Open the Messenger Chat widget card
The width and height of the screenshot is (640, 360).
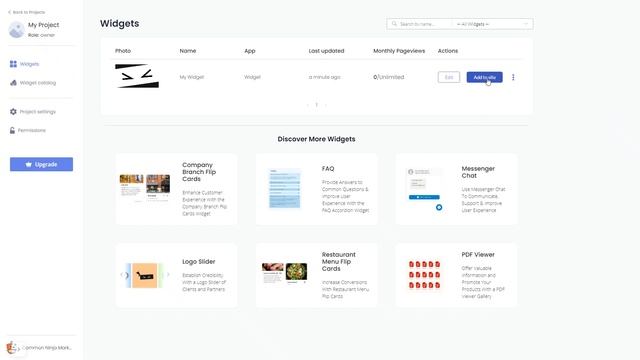[x=456, y=189]
